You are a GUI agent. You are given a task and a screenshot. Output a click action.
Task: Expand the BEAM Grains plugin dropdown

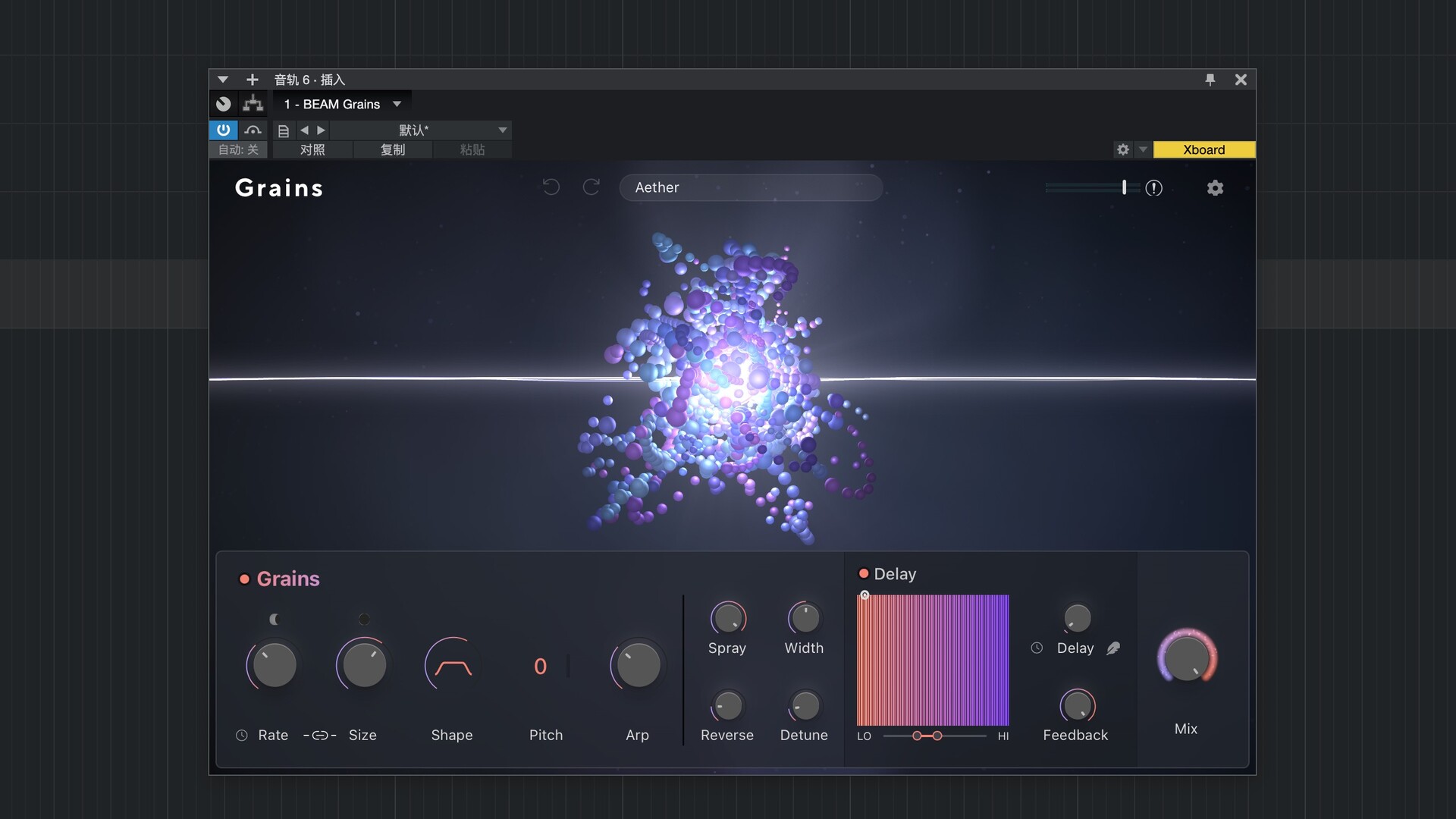397,104
